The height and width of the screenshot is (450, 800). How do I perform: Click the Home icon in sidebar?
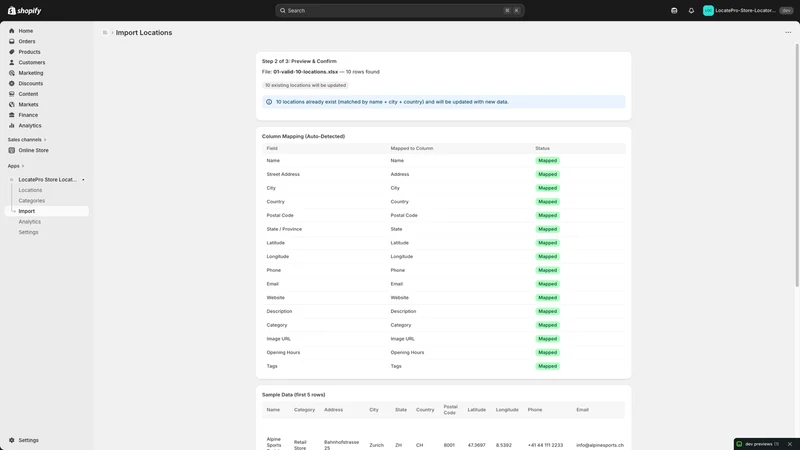coord(12,31)
